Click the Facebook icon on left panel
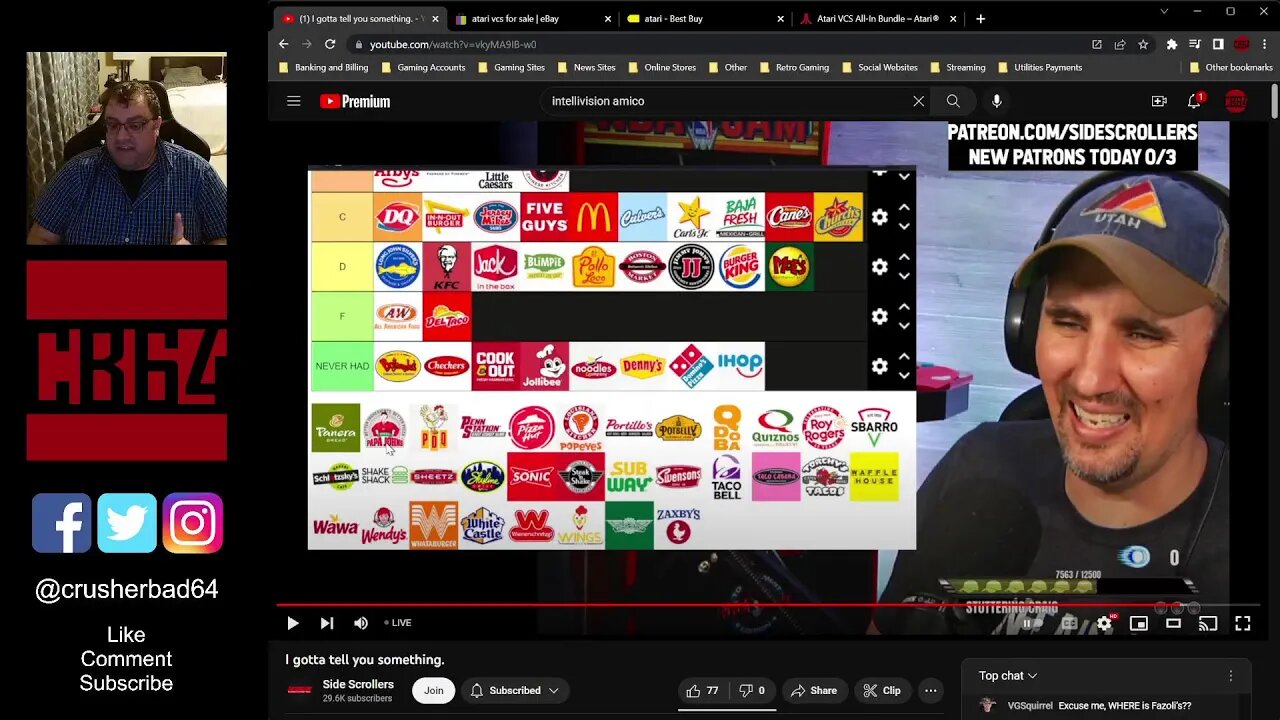The height and width of the screenshot is (720, 1280). coord(61,523)
